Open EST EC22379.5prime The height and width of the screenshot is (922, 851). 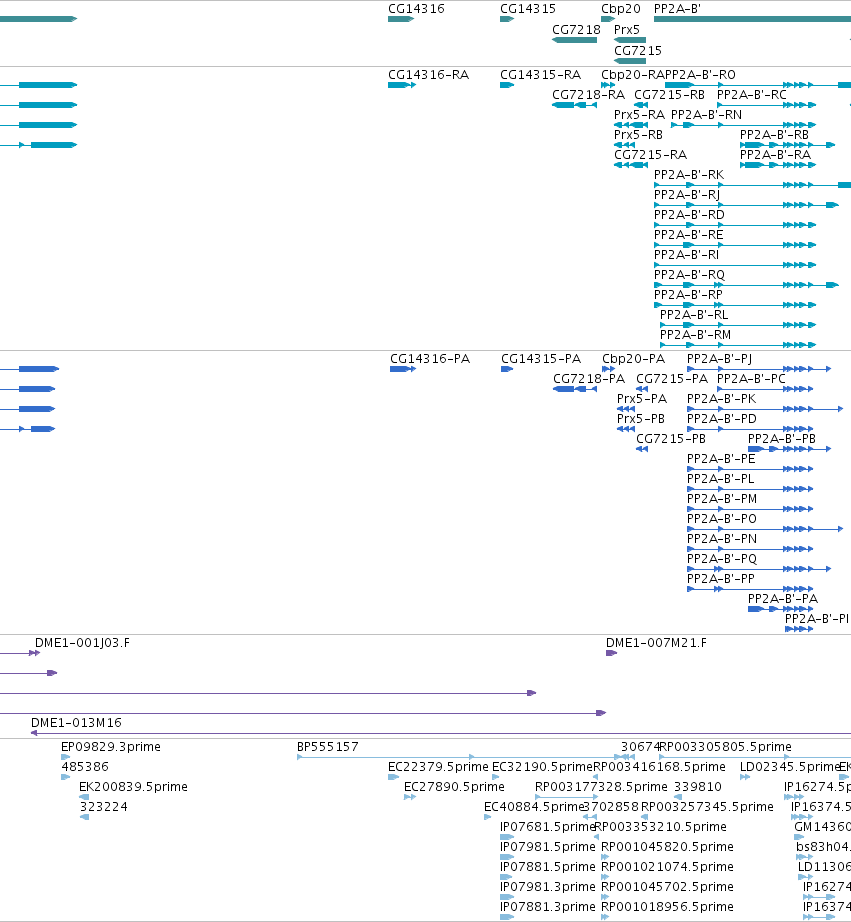tap(438, 767)
